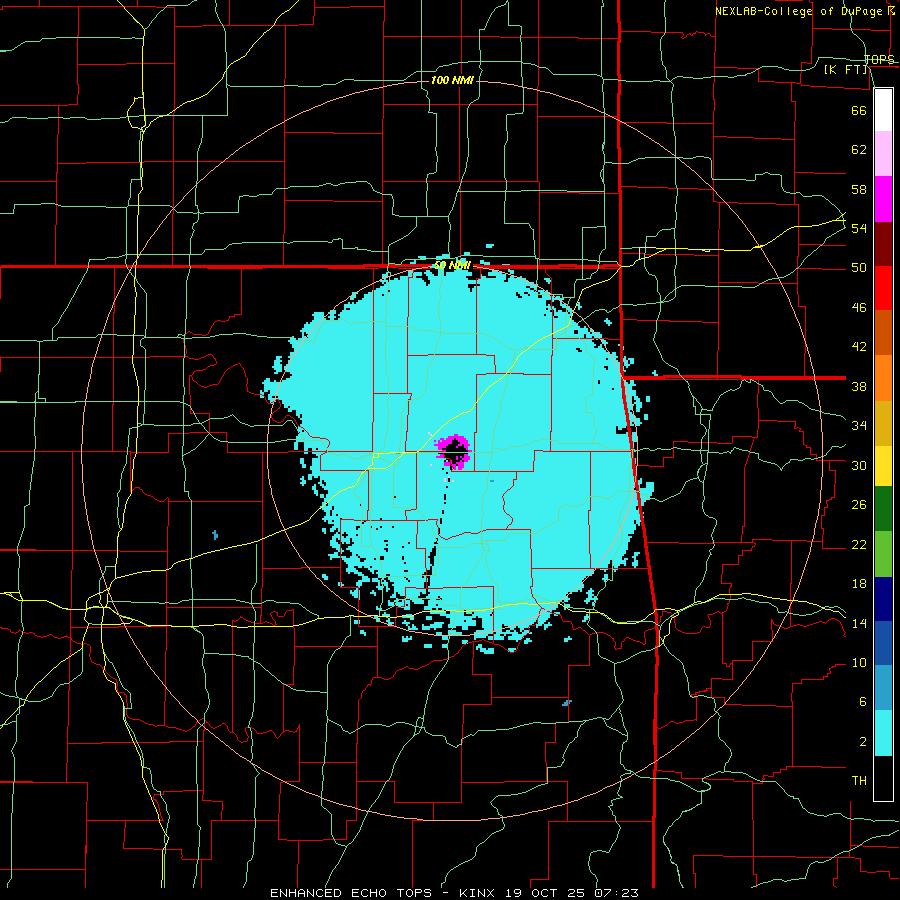This screenshot has height=900, width=900.
Task: Click legend value 66
Action: (859, 110)
